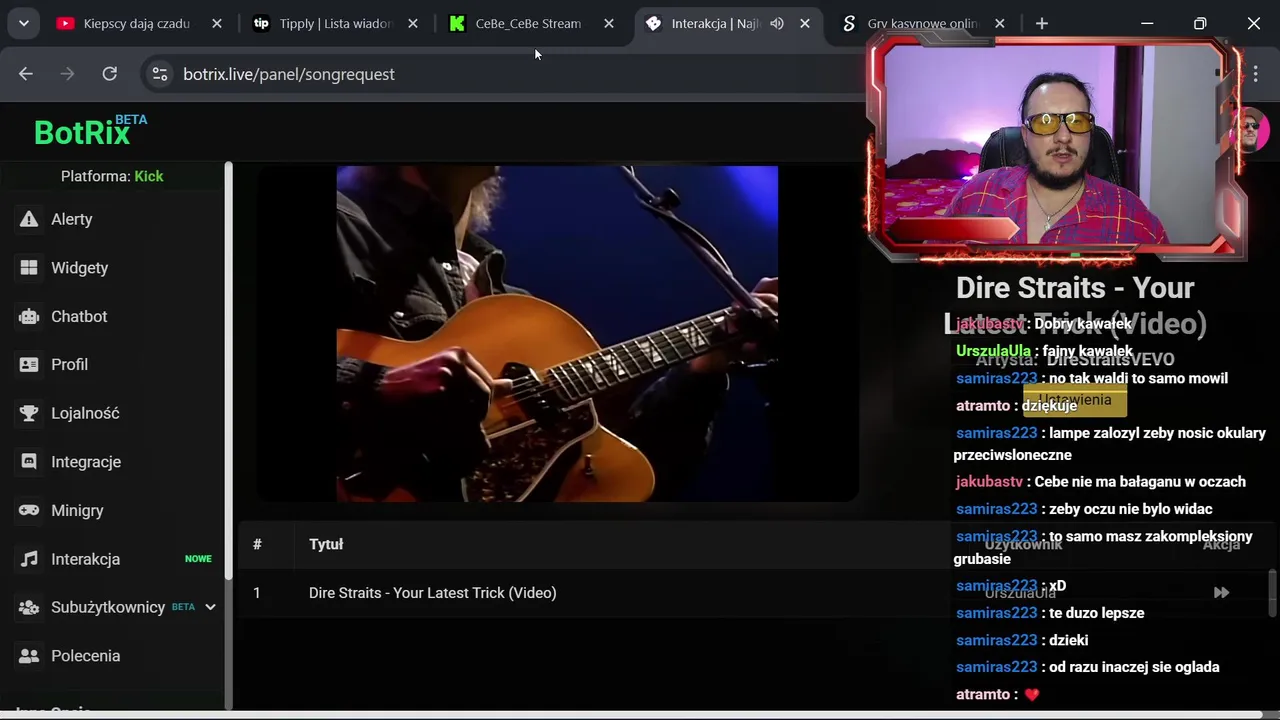Image resolution: width=1280 pixels, height=720 pixels.
Task: Click the Subużytkownicy people icon
Action: [x=30, y=607]
